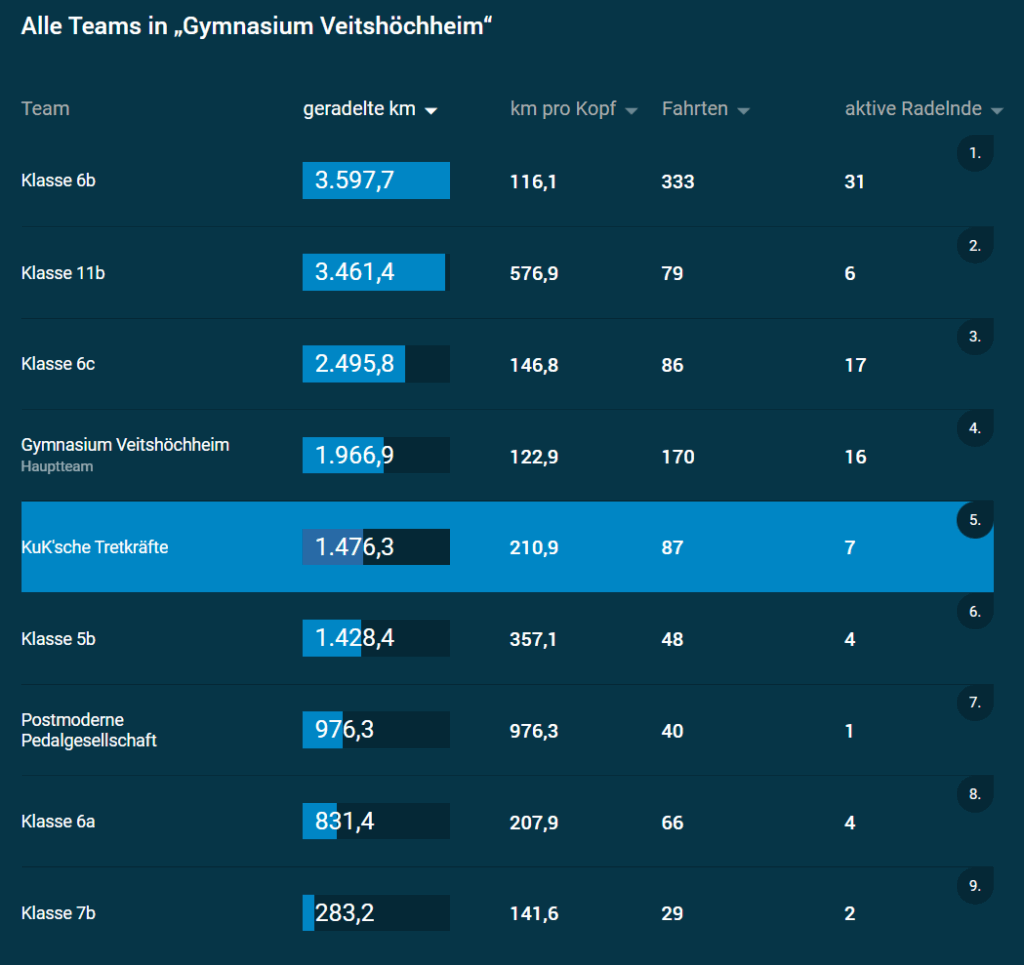
Task: Click the Team column header
Action: (x=45, y=108)
